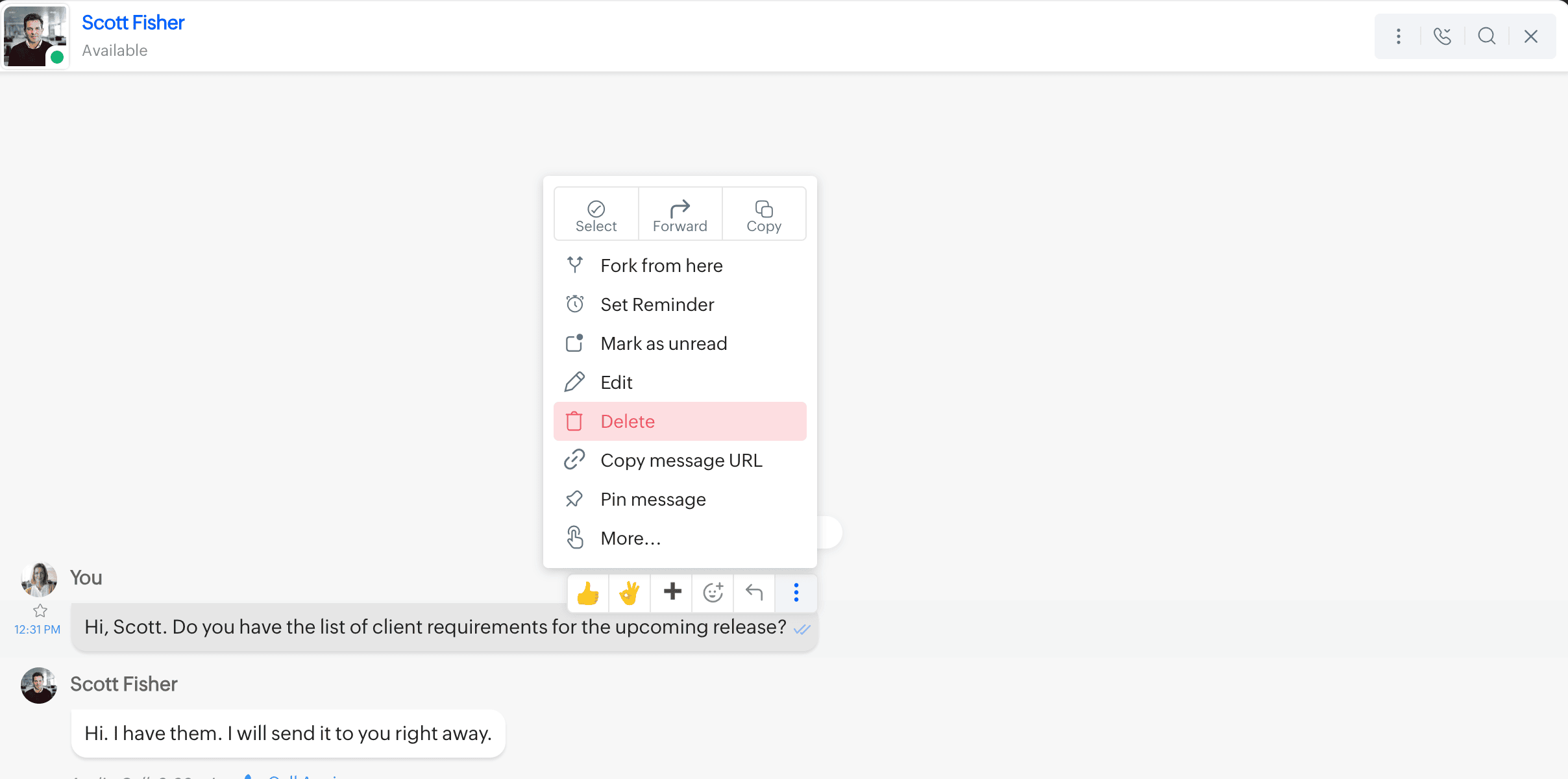Select Fork from here option
This screenshot has height=779, width=1568.
[661, 266]
